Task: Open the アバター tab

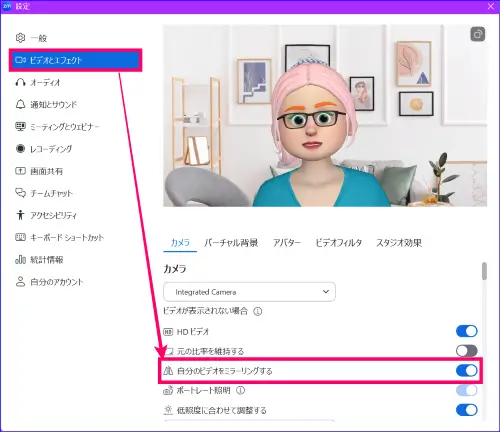Action: pyautogui.click(x=287, y=243)
